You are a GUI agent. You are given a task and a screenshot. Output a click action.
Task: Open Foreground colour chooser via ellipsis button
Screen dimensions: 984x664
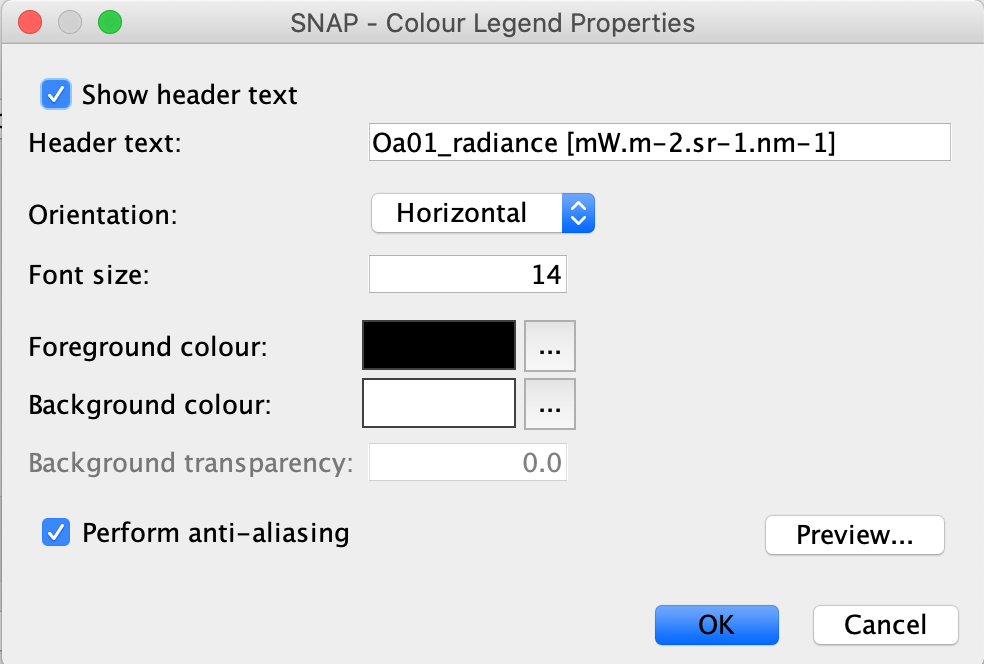click(x=550, y=346)
